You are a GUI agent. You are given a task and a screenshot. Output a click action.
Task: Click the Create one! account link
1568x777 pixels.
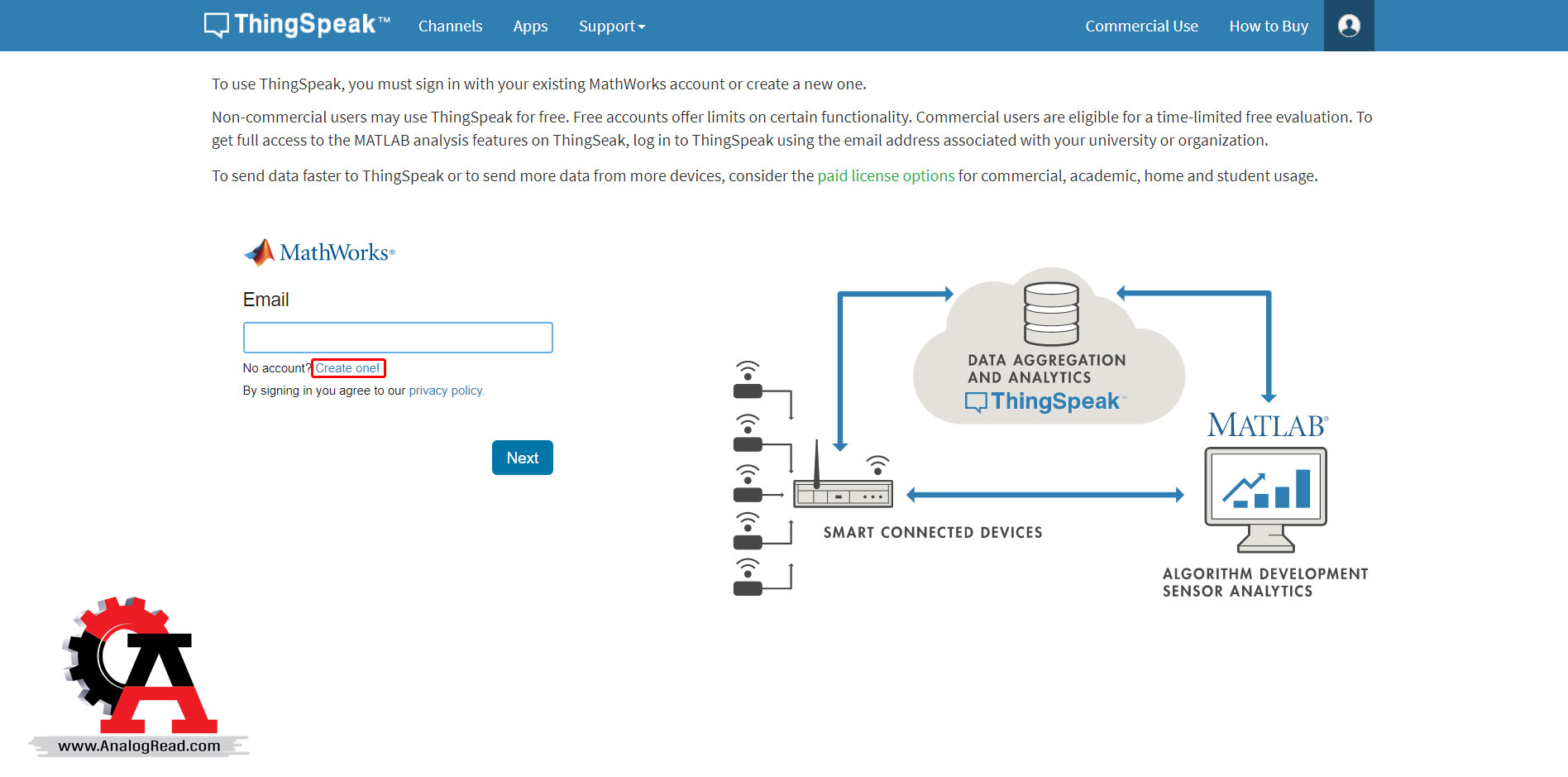348,368
